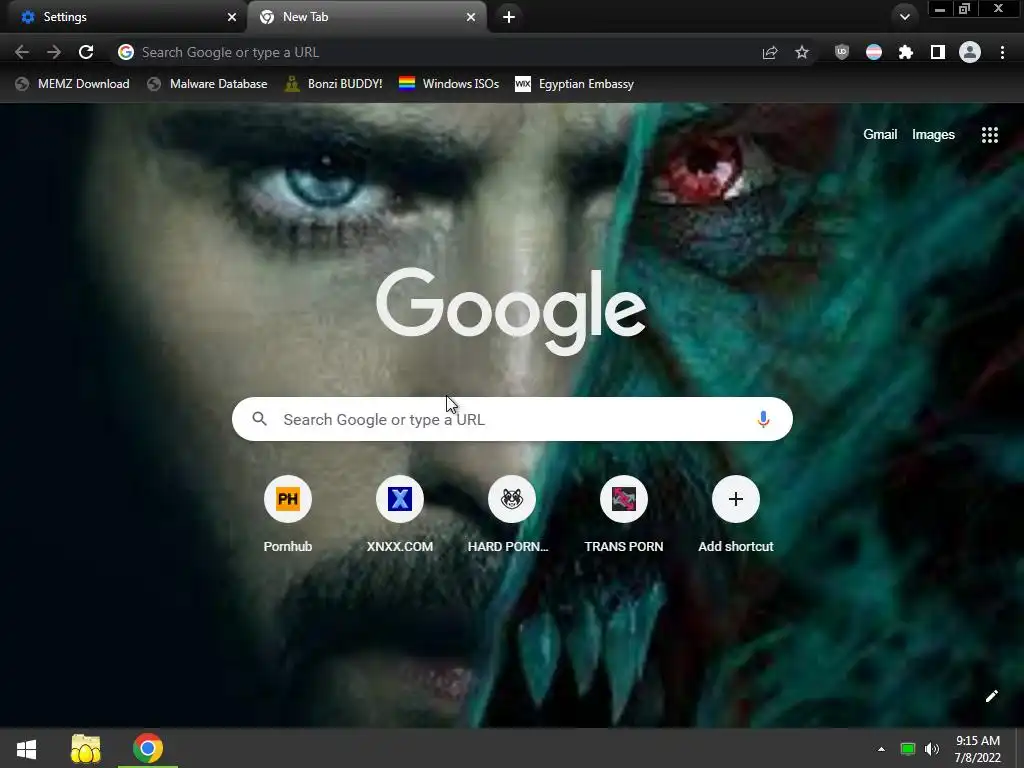Open the taskbar clock showing 9:15 AM
1024x768 pixels.
pyautogui.click(x=978, y=749)
